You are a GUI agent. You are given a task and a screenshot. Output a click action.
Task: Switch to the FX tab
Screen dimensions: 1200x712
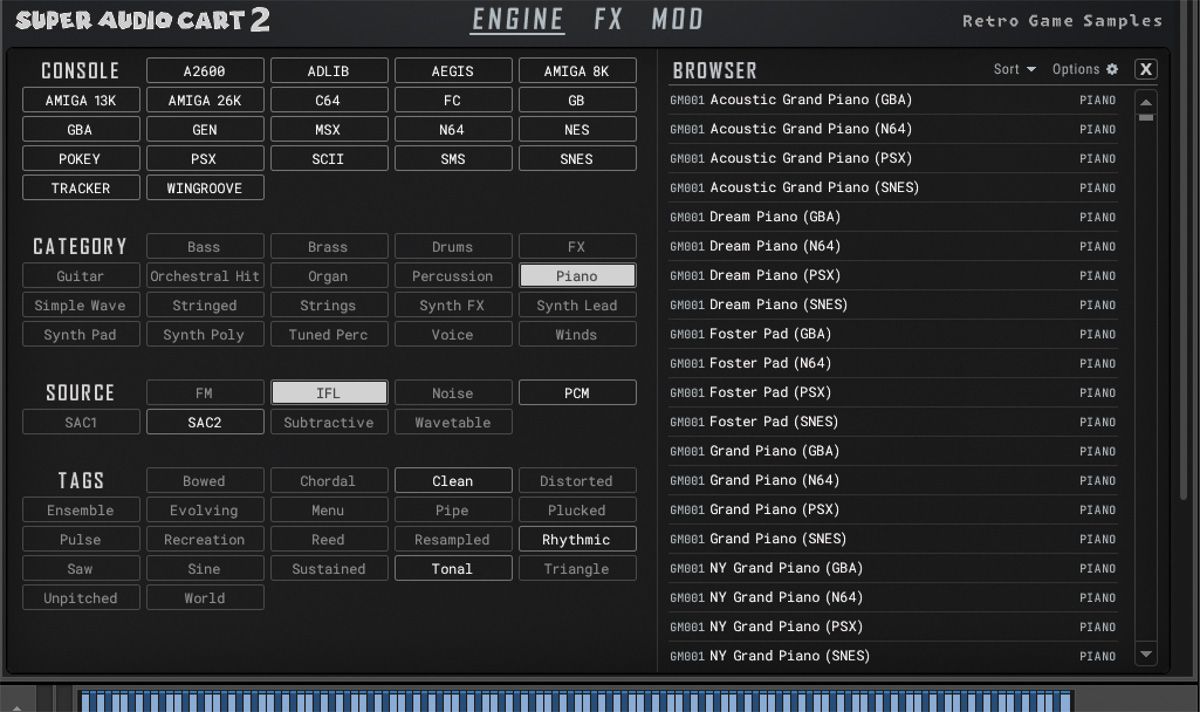pos(608,19)
